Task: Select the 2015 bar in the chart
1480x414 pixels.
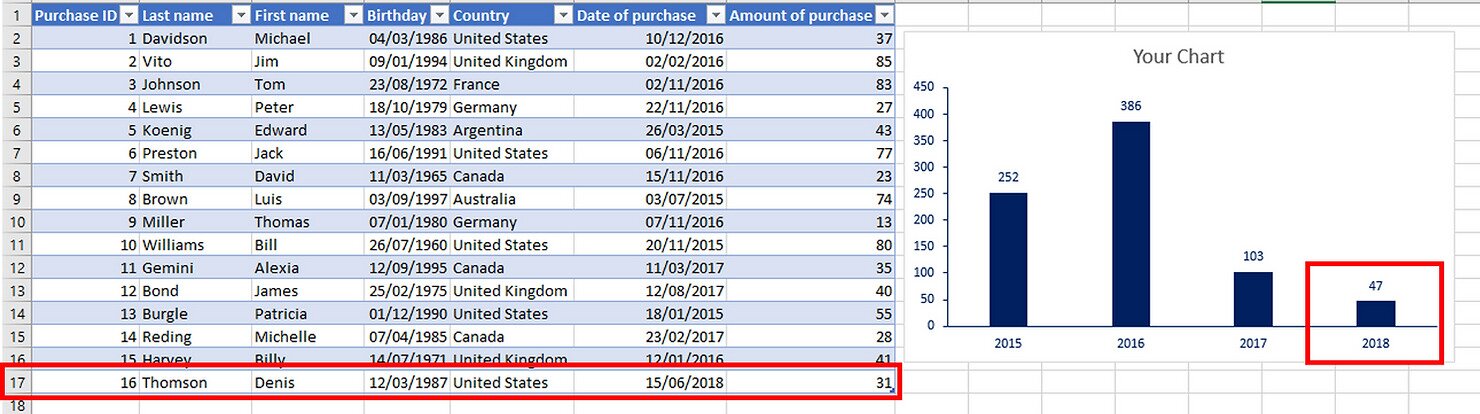Action: (1008, 259)
